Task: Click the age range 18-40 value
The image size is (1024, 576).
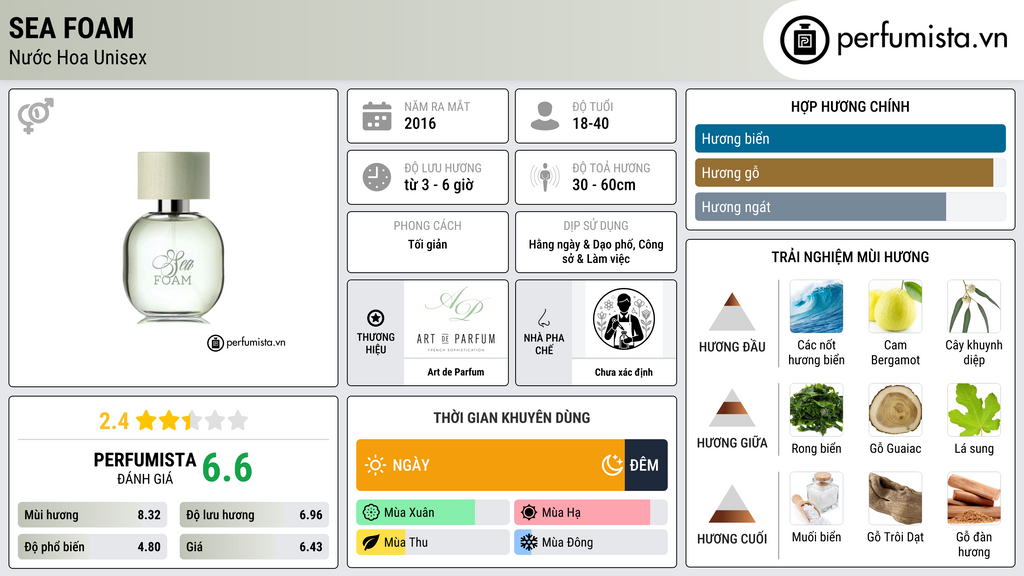Action: pyautogui.click(x=591, y=123)
